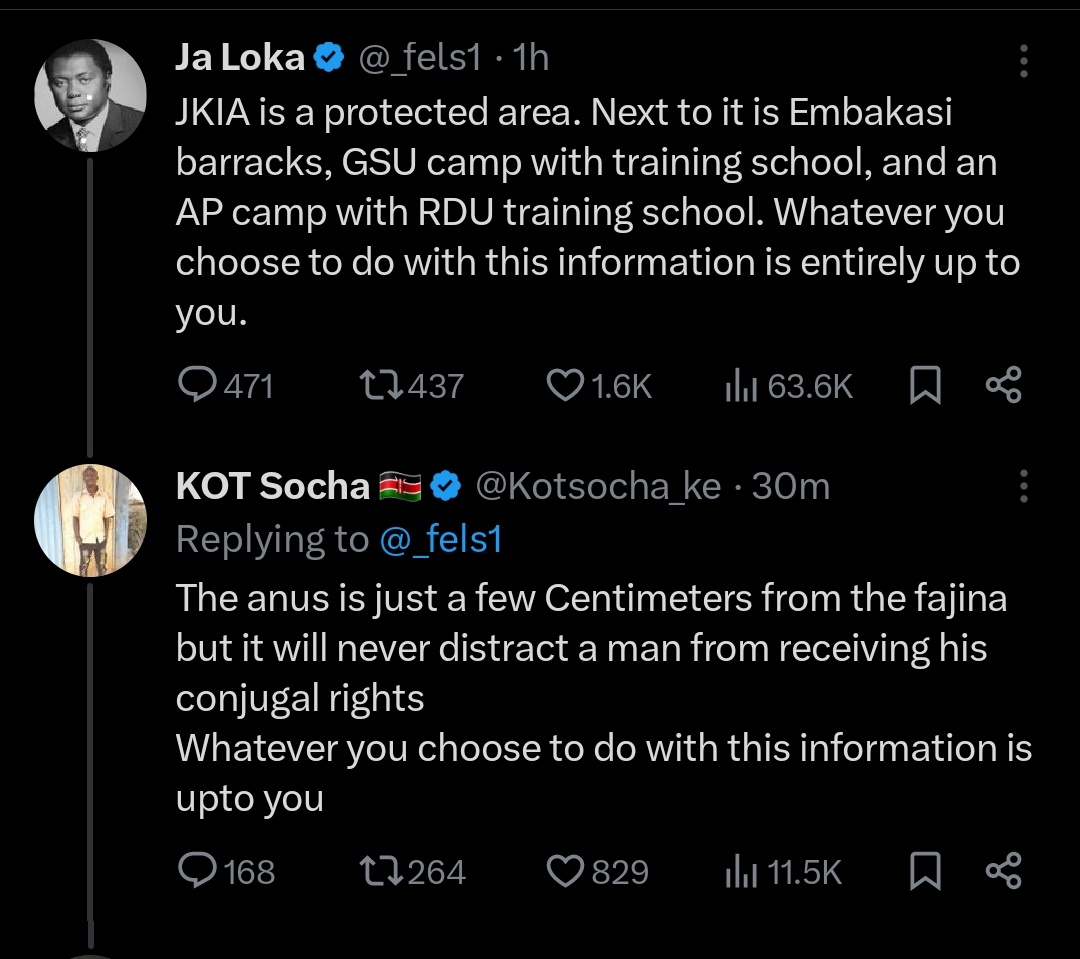Share Ja Loka's tweet
Screen dimensions: 1080x959
[1003, 385]
